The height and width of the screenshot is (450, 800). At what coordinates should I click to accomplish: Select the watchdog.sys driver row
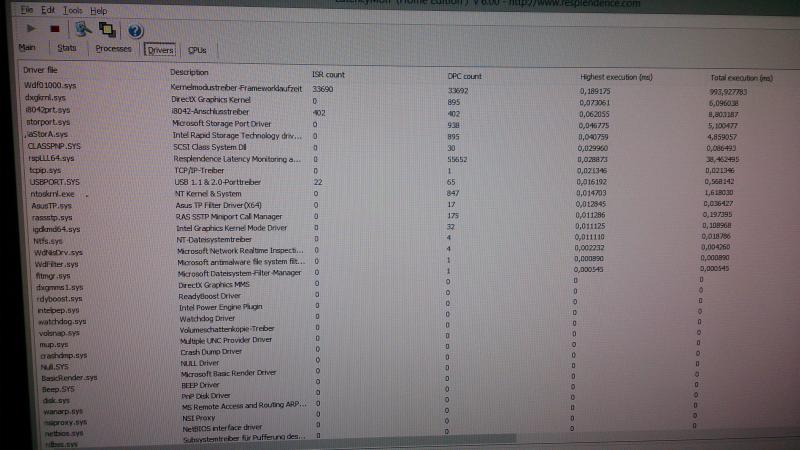coord(62,321)
